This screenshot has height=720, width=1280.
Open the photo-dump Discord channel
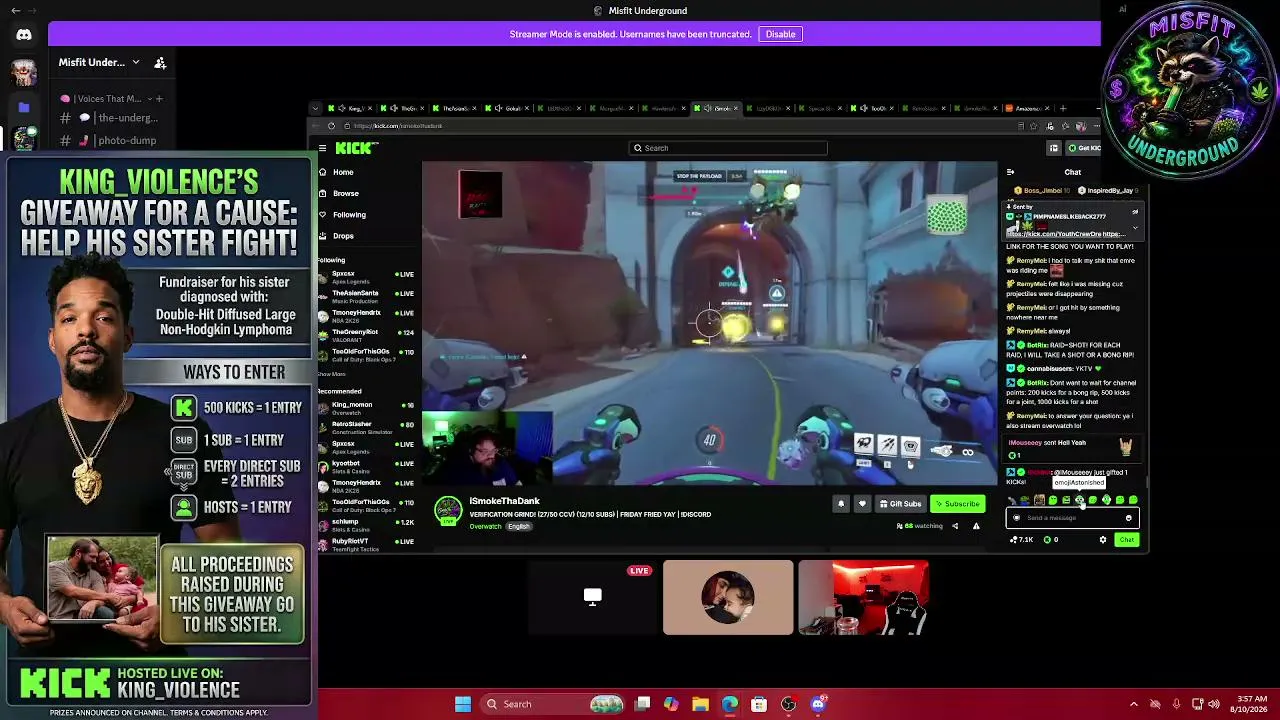tap(115, 140)
